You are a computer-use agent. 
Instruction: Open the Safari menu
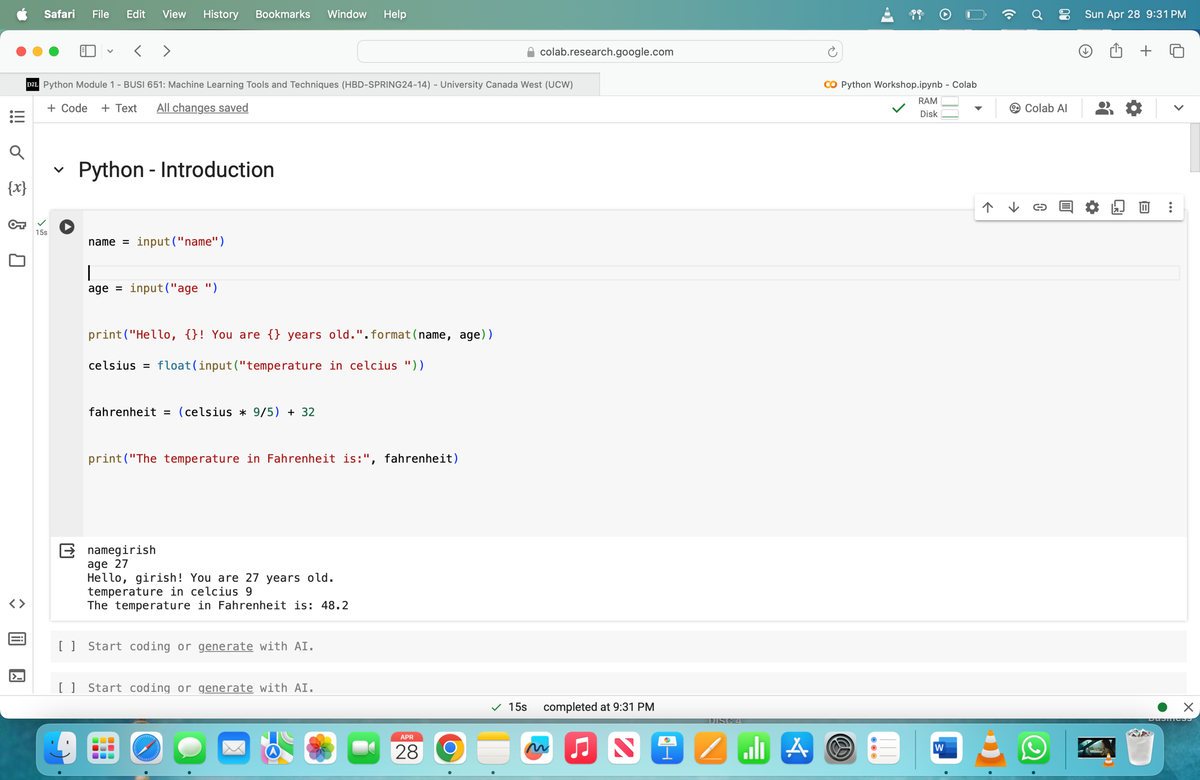59,14
